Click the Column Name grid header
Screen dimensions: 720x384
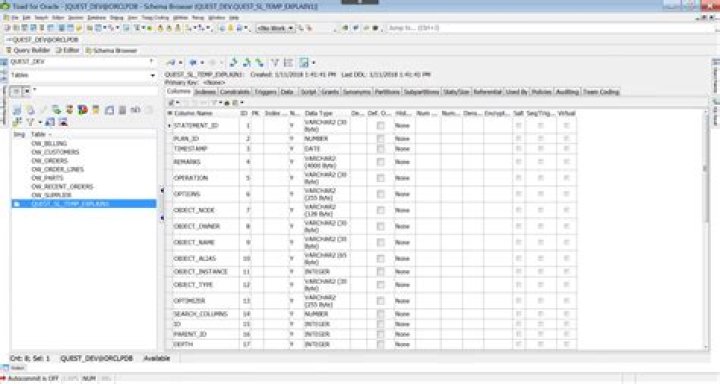tap(193, 113)
